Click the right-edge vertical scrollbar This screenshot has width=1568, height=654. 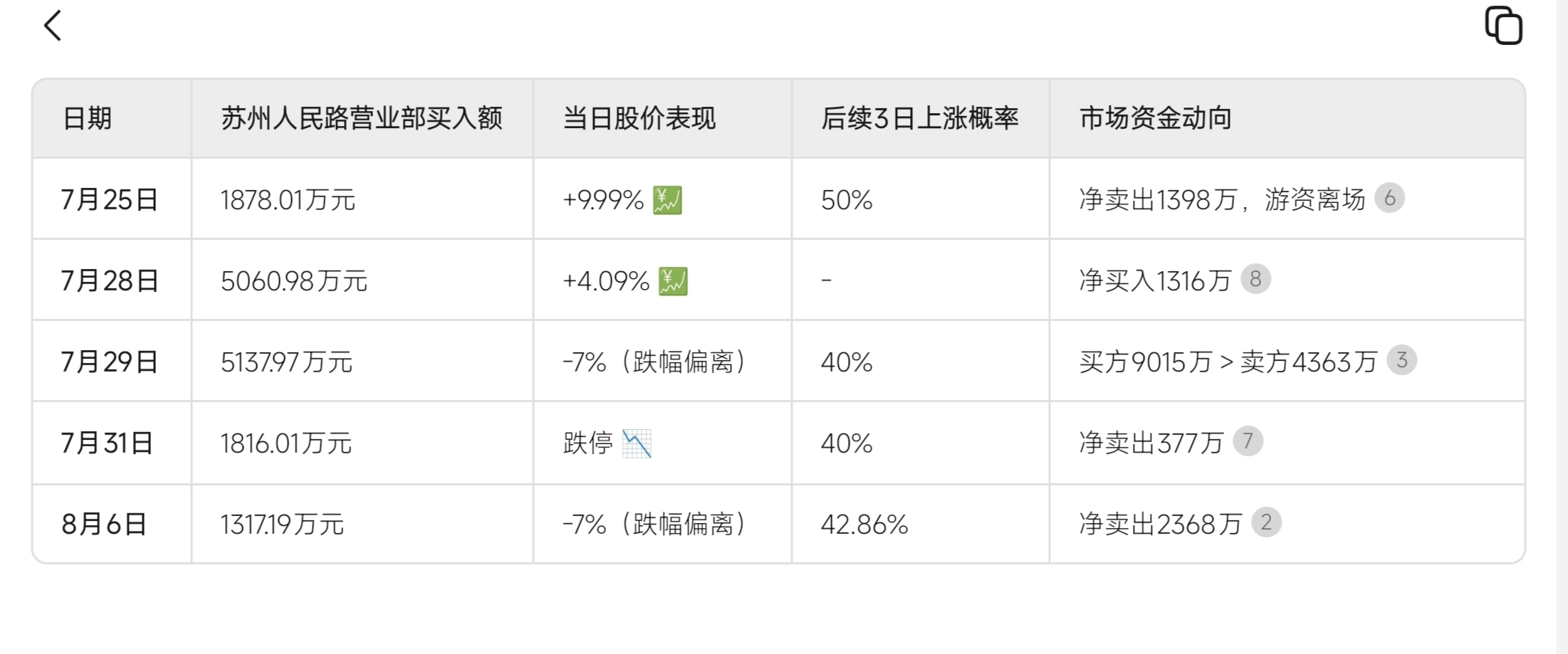click(x=1562, y=327)
